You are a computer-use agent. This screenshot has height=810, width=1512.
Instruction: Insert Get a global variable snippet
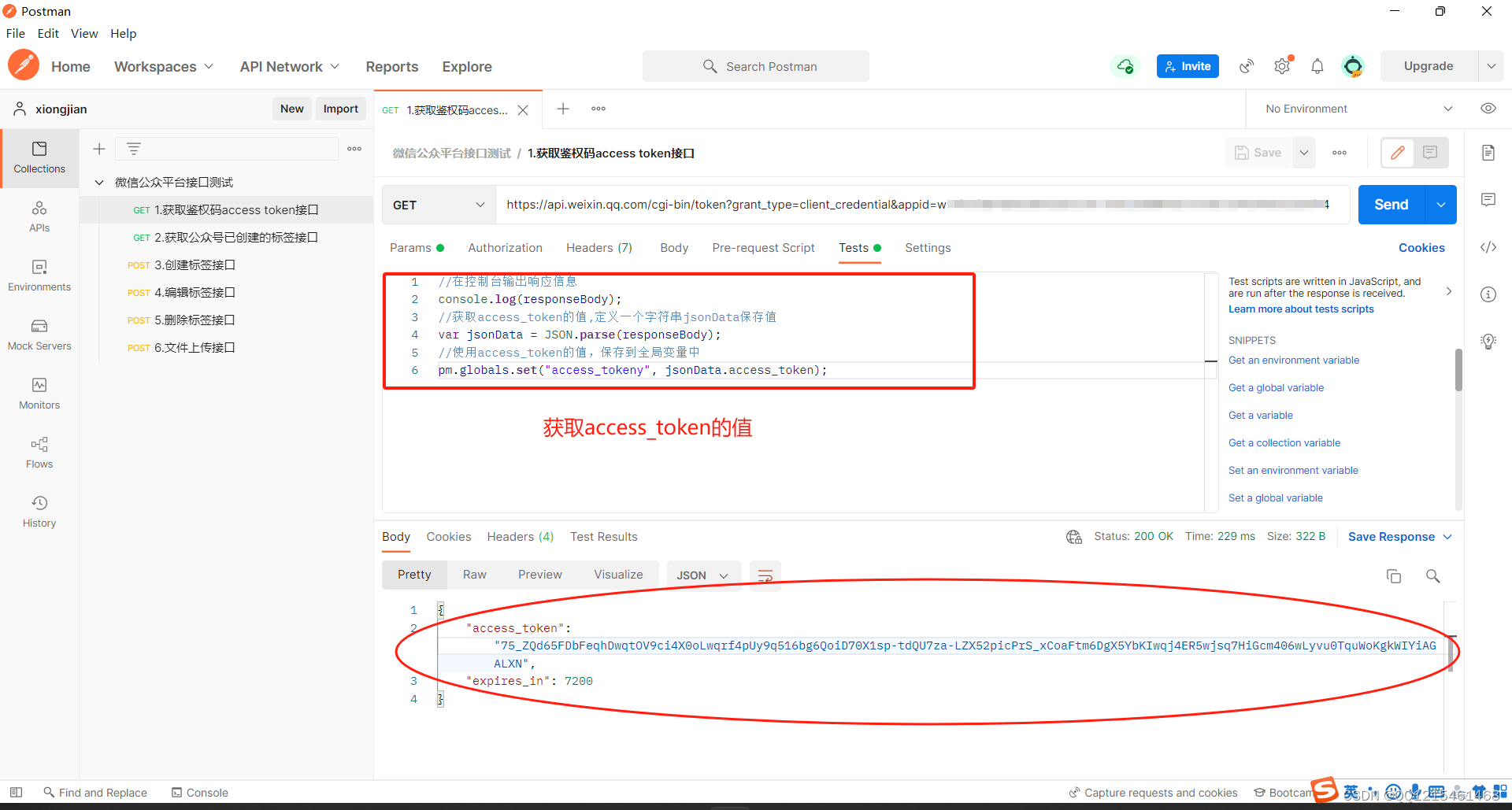point(1276,388)
